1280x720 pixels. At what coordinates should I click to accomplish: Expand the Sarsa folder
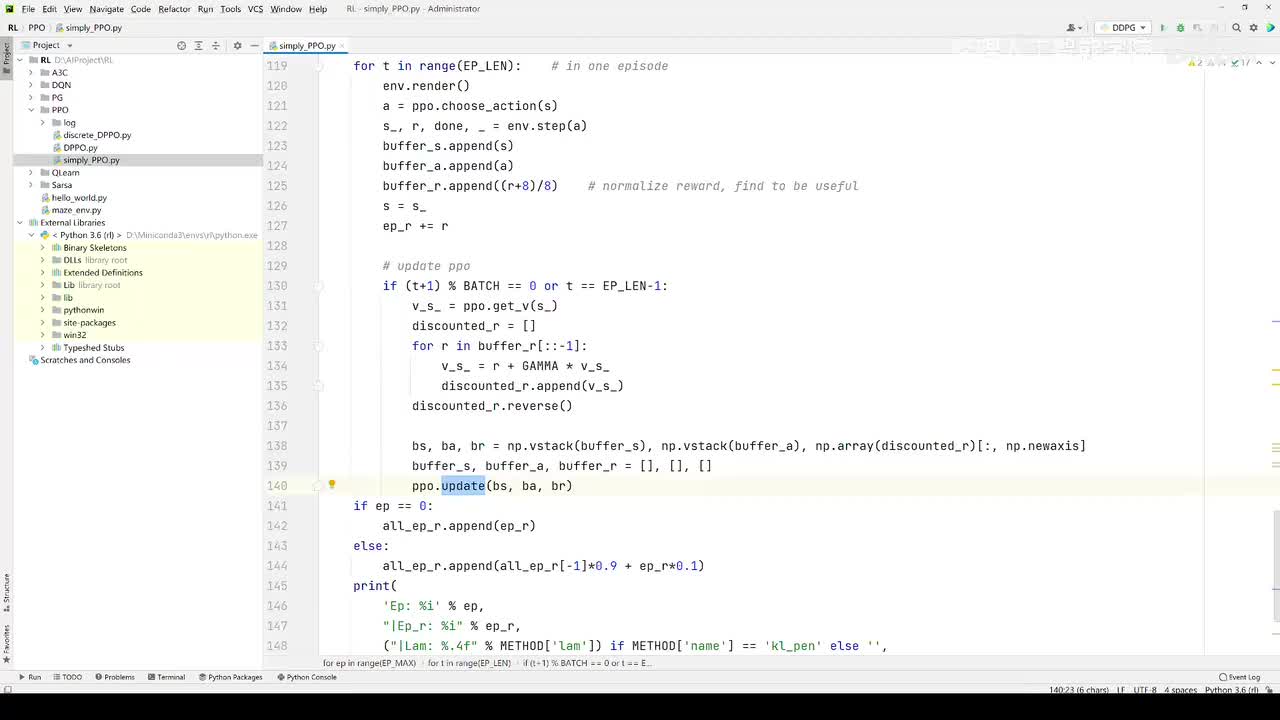(x=31, y=185)
